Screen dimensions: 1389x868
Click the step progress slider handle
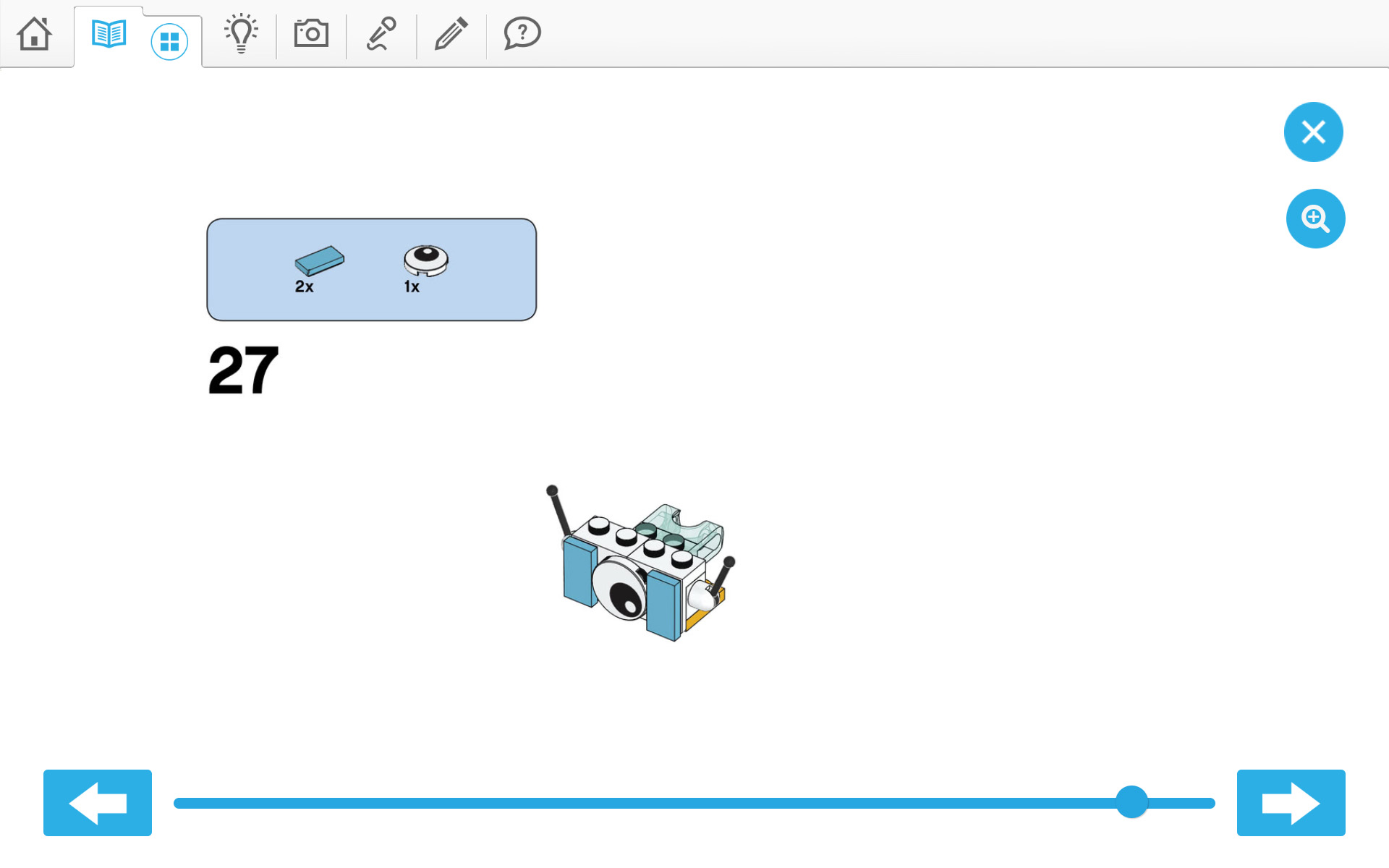point(1131,802)
